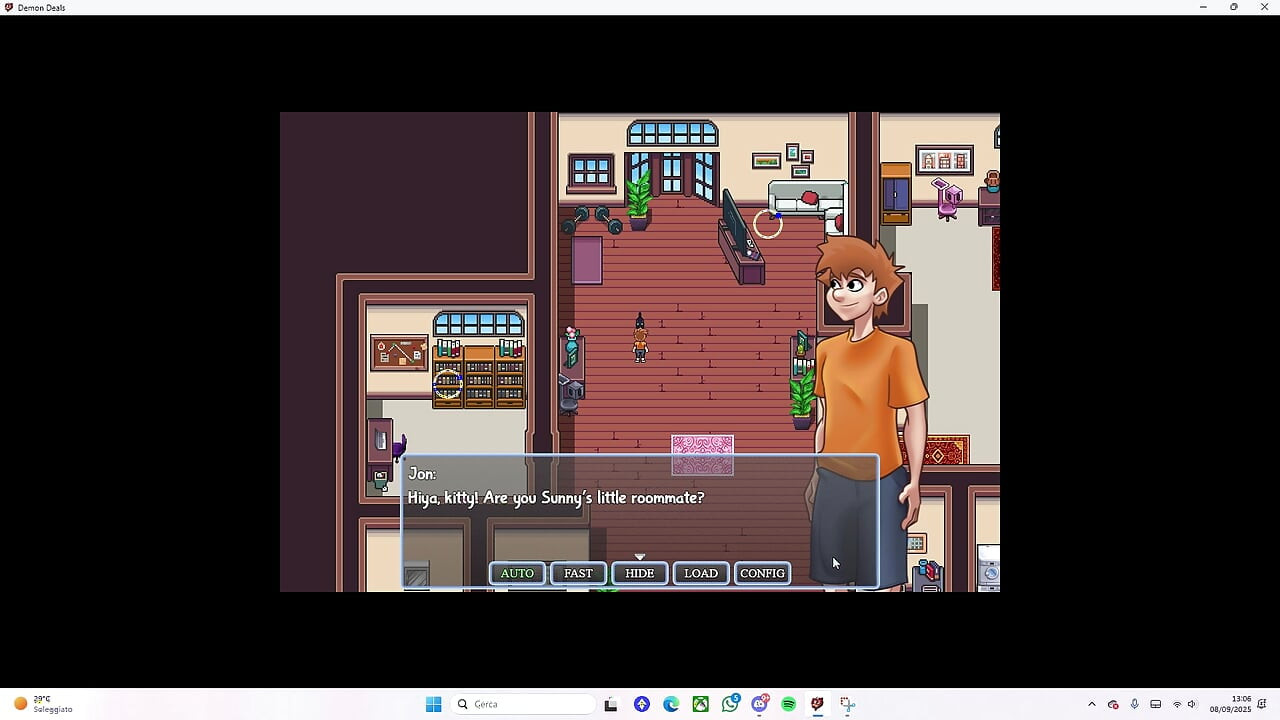Toggle the AUTO dialogue mode button

click(517, 573)
